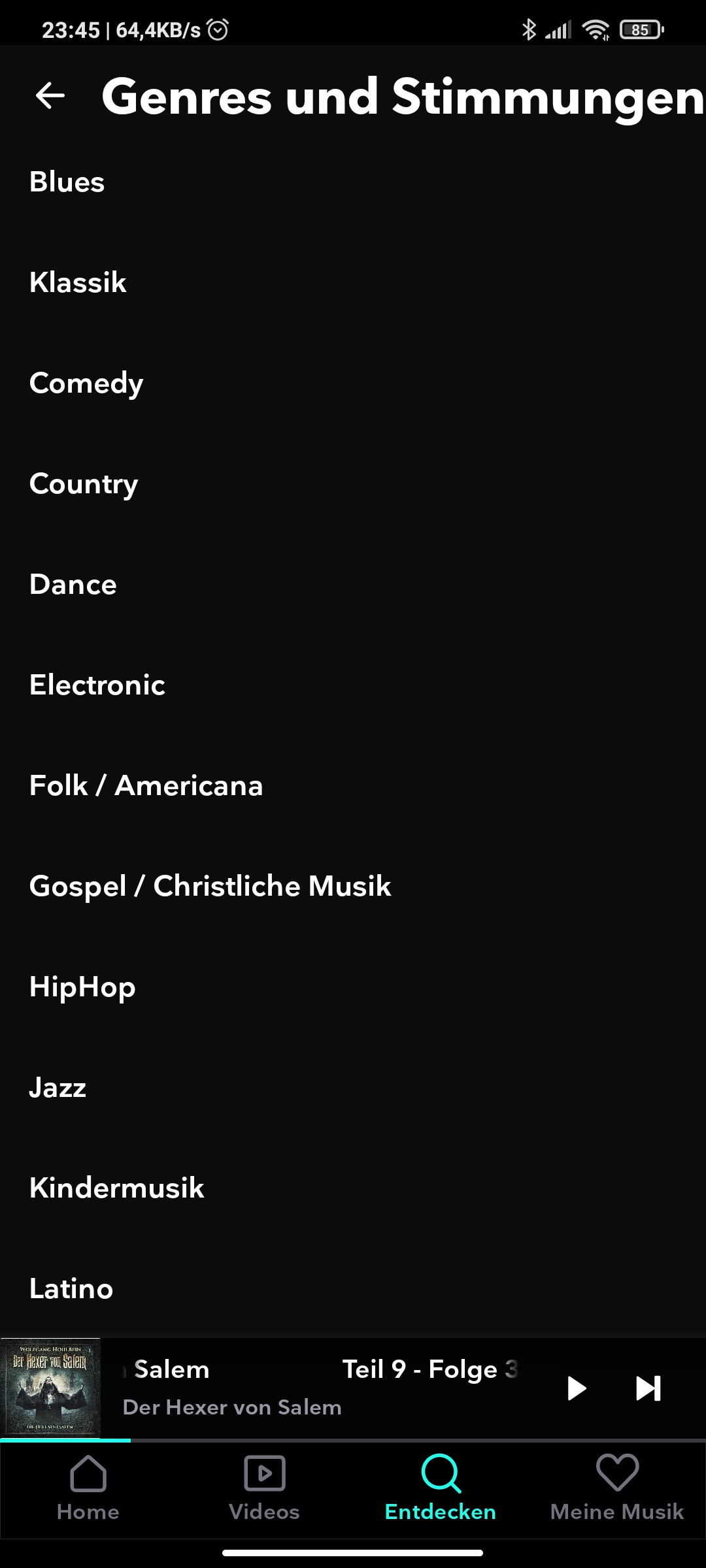The image size is (706, 1568).
Task: Skip to next track in mini player
Action: tap(648, 1388)
